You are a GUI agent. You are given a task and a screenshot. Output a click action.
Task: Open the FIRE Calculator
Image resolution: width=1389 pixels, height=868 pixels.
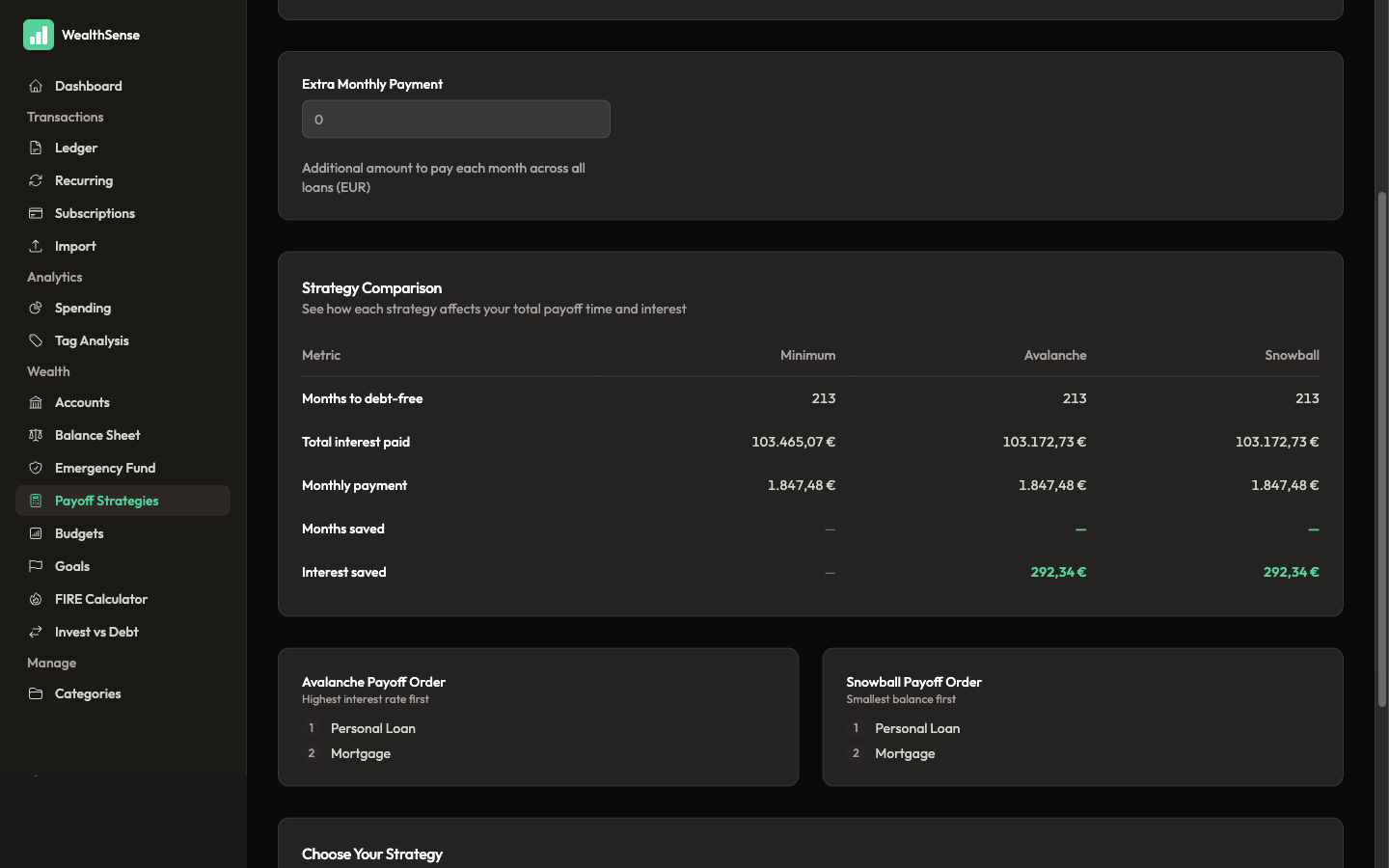coord(123,599)
